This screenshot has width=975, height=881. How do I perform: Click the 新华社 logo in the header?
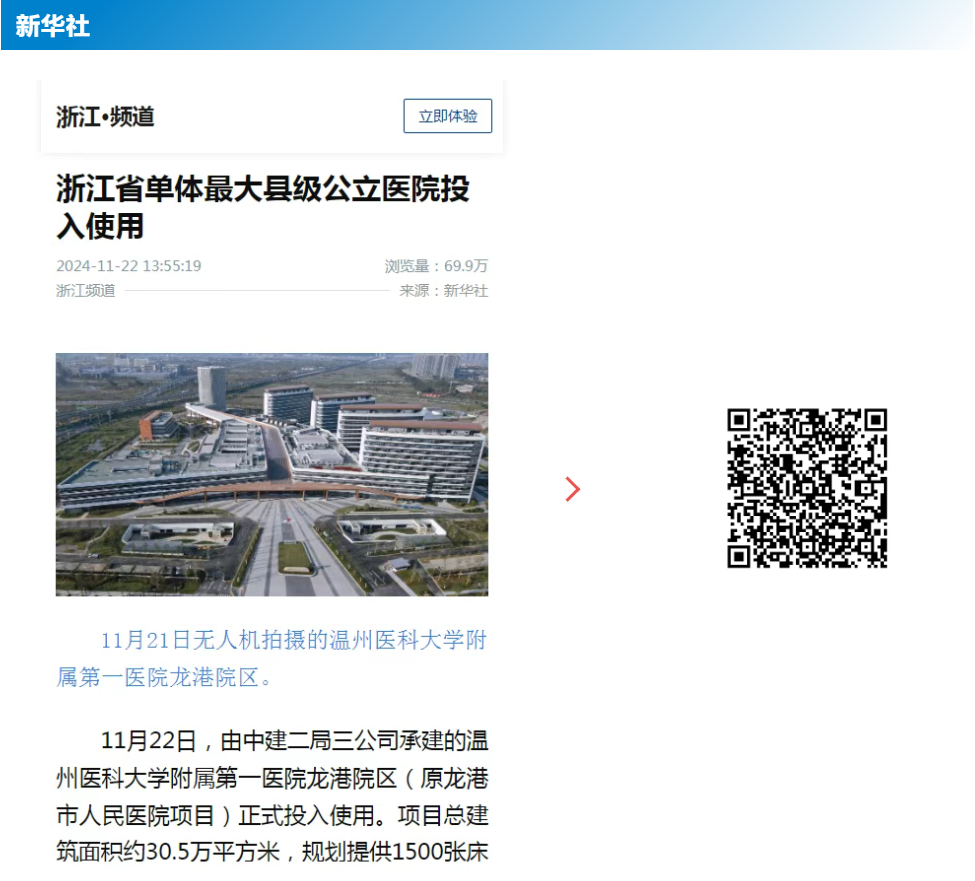pyautogui.click(x=53, y=26)
